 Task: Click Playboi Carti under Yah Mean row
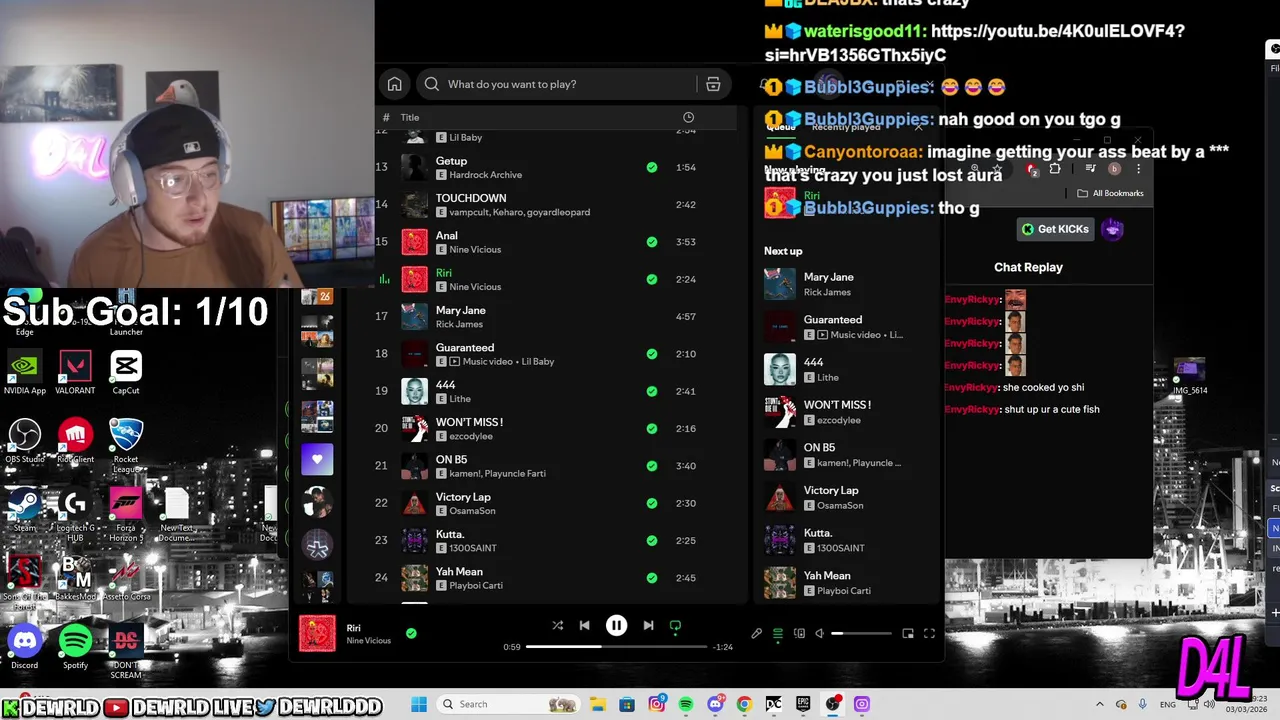pos(476,585)
